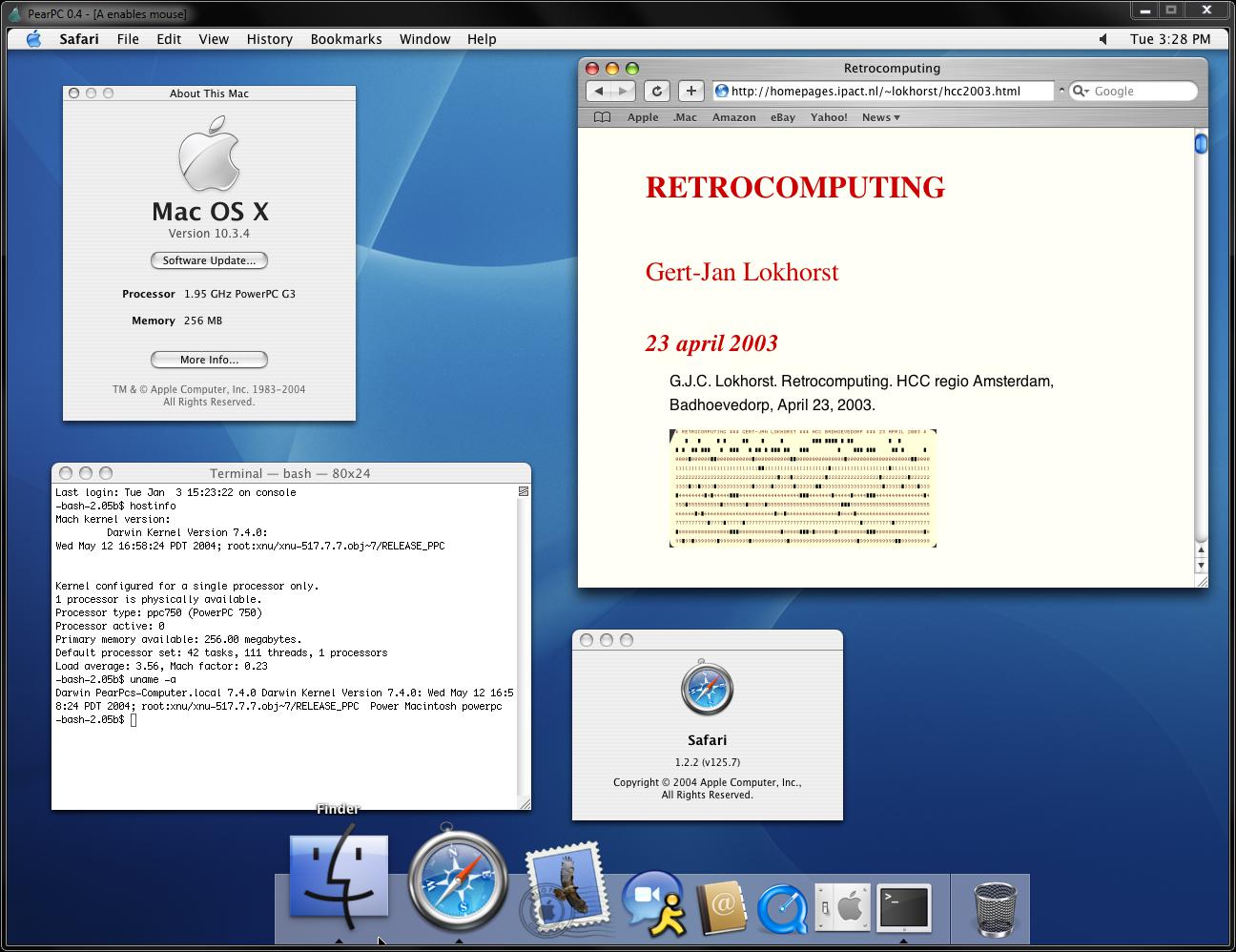Click the Apple menu logo
This screenshot has width=1236, height=952.
(x=33, y=39)
